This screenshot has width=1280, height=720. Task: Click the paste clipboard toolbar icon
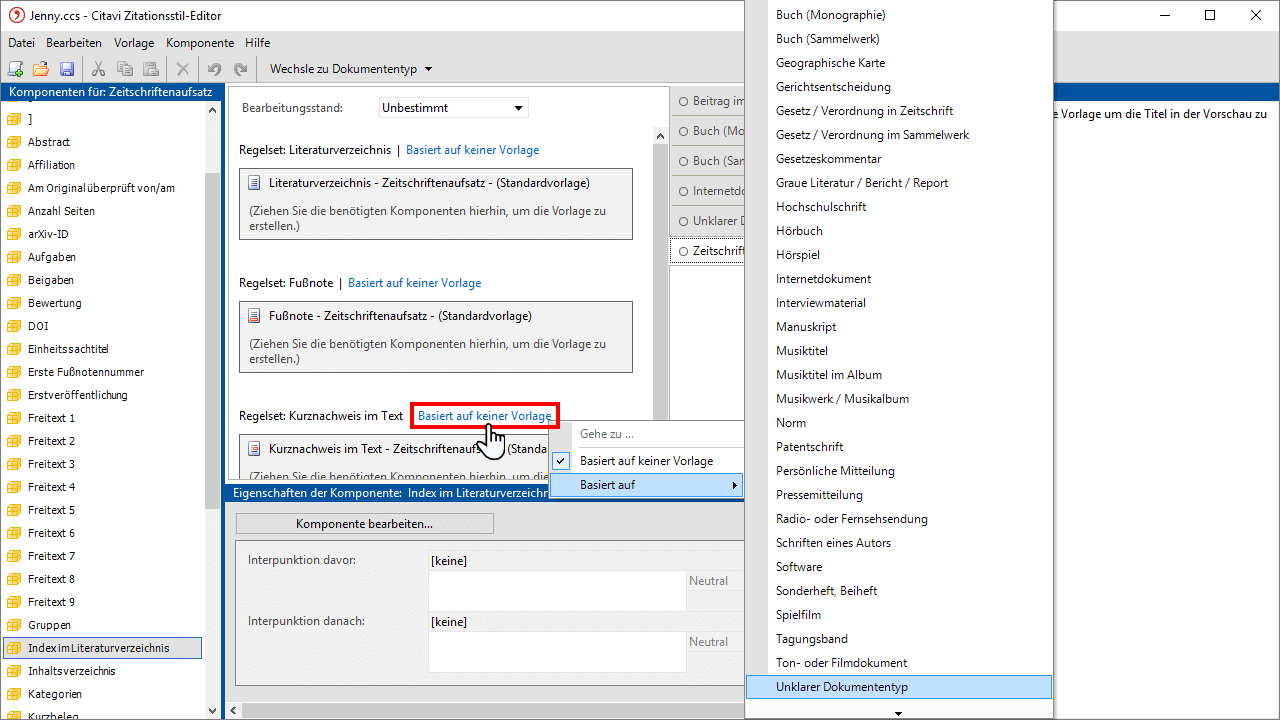pyautogui.click(x=151, y=69)
